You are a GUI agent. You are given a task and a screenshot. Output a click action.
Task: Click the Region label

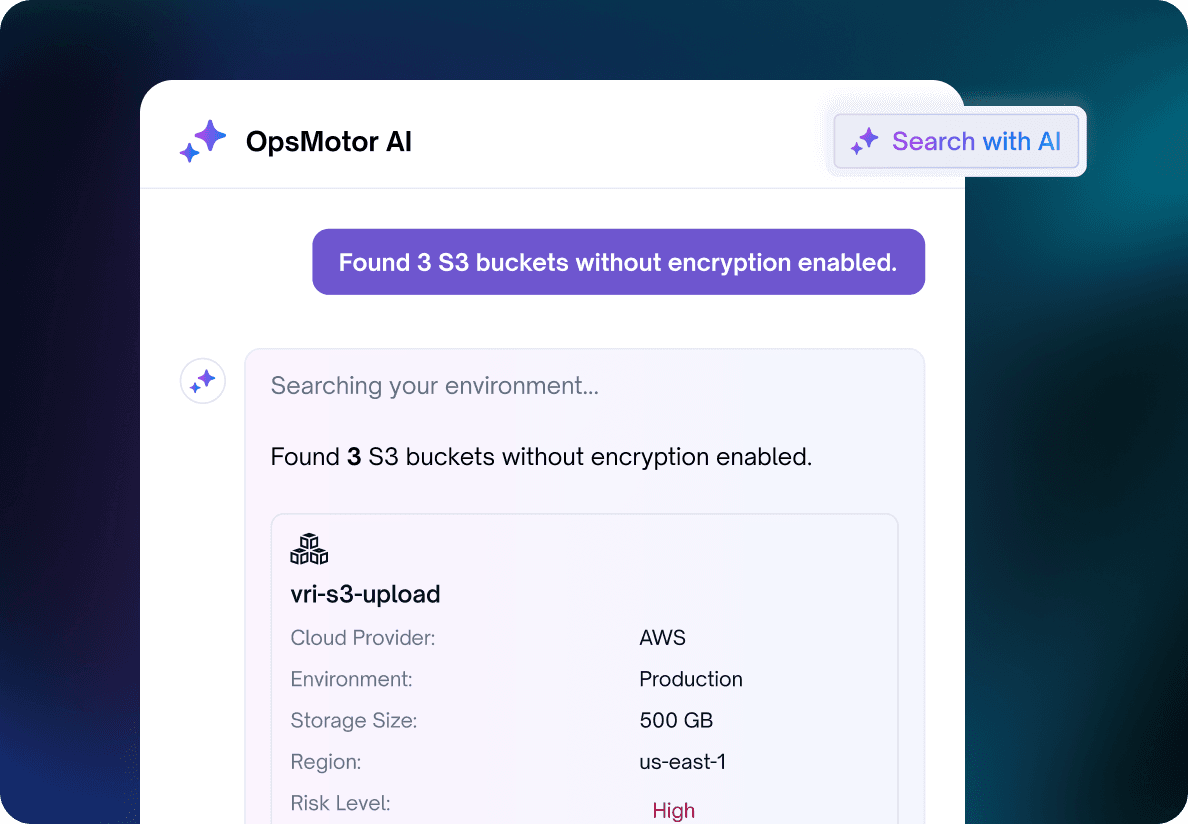(x=326, y=762)
